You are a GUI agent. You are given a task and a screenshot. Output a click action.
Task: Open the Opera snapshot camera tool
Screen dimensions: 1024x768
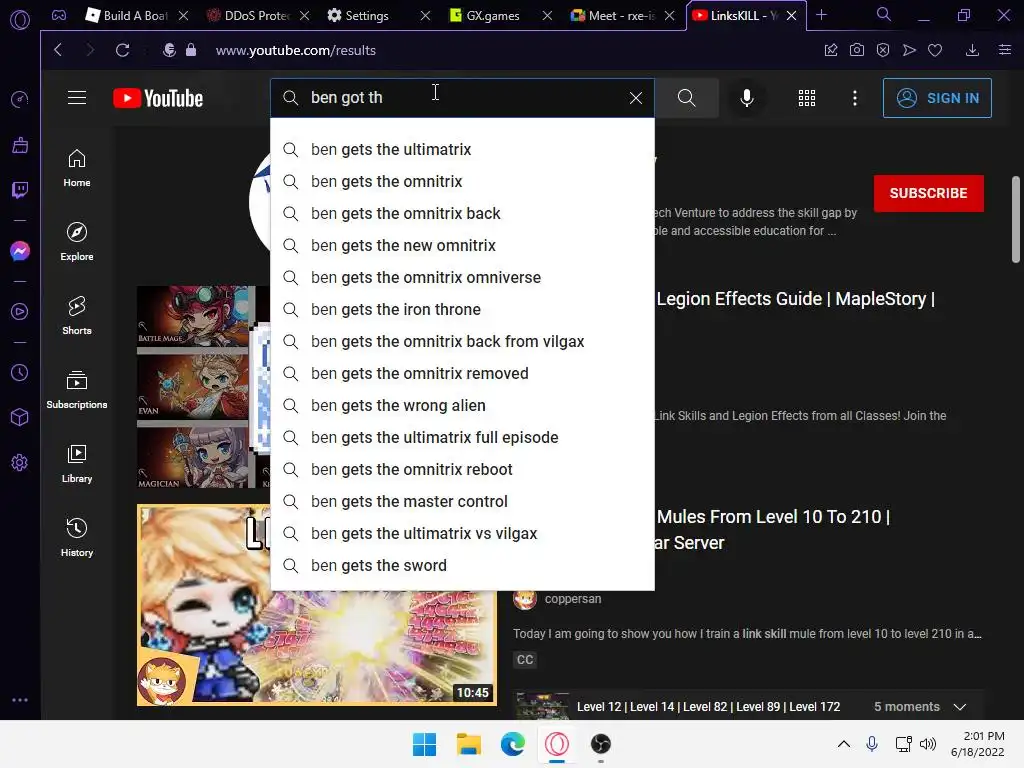coord(857,50)
